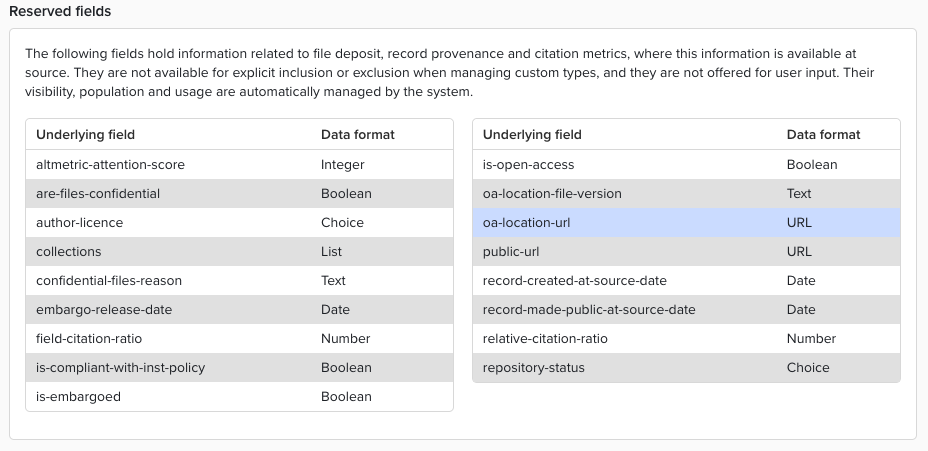Select the author-licence field entry

[79, 223]
